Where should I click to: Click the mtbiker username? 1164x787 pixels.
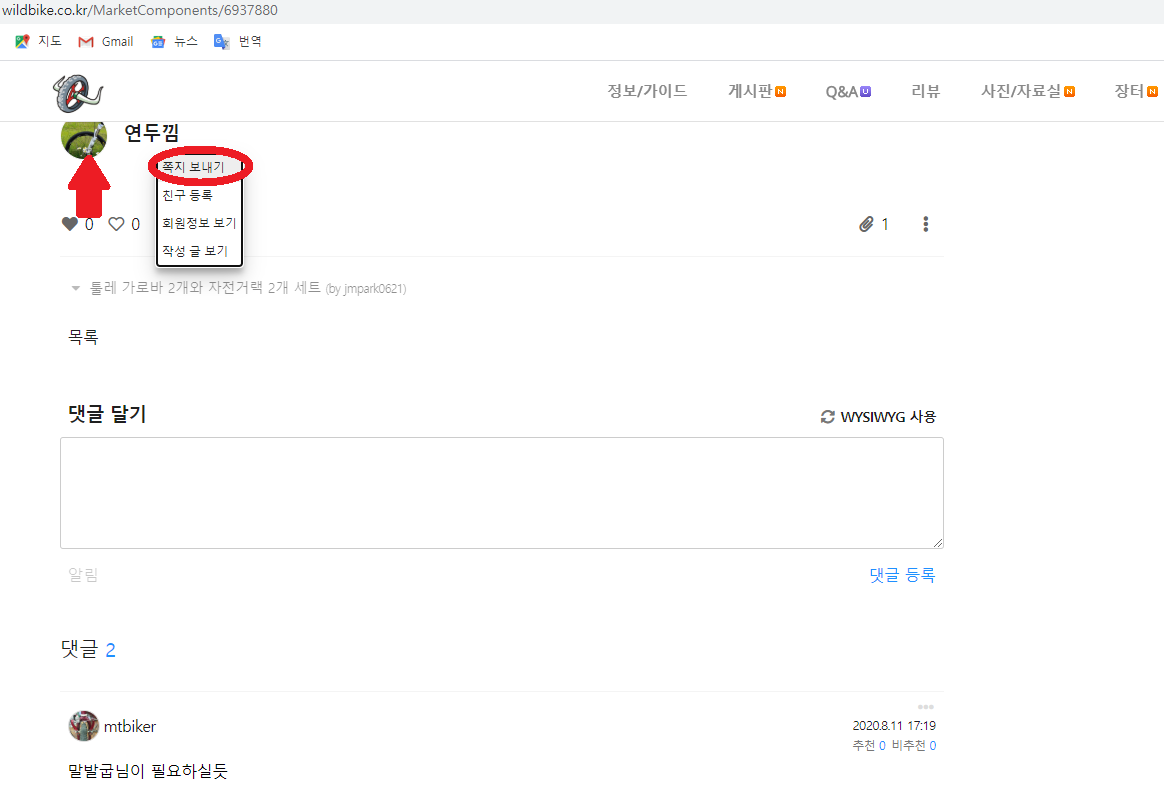click(x=130, y=726)
